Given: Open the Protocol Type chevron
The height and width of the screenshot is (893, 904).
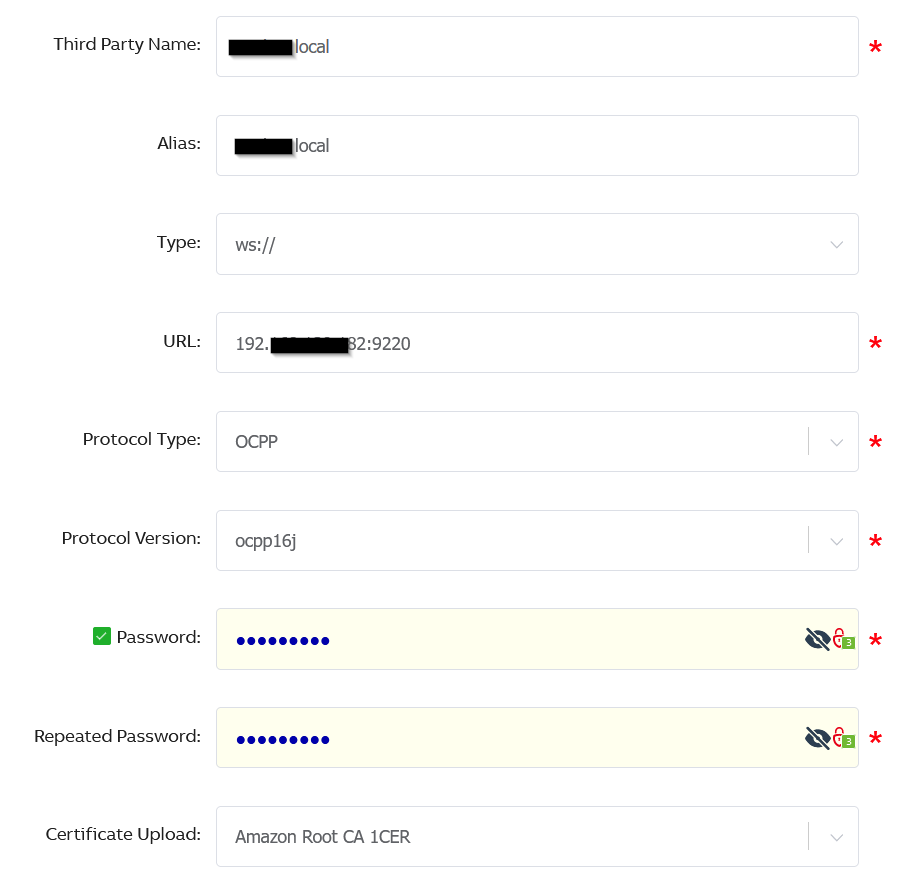Looking at the screenshot, I should tap(837, 442).
